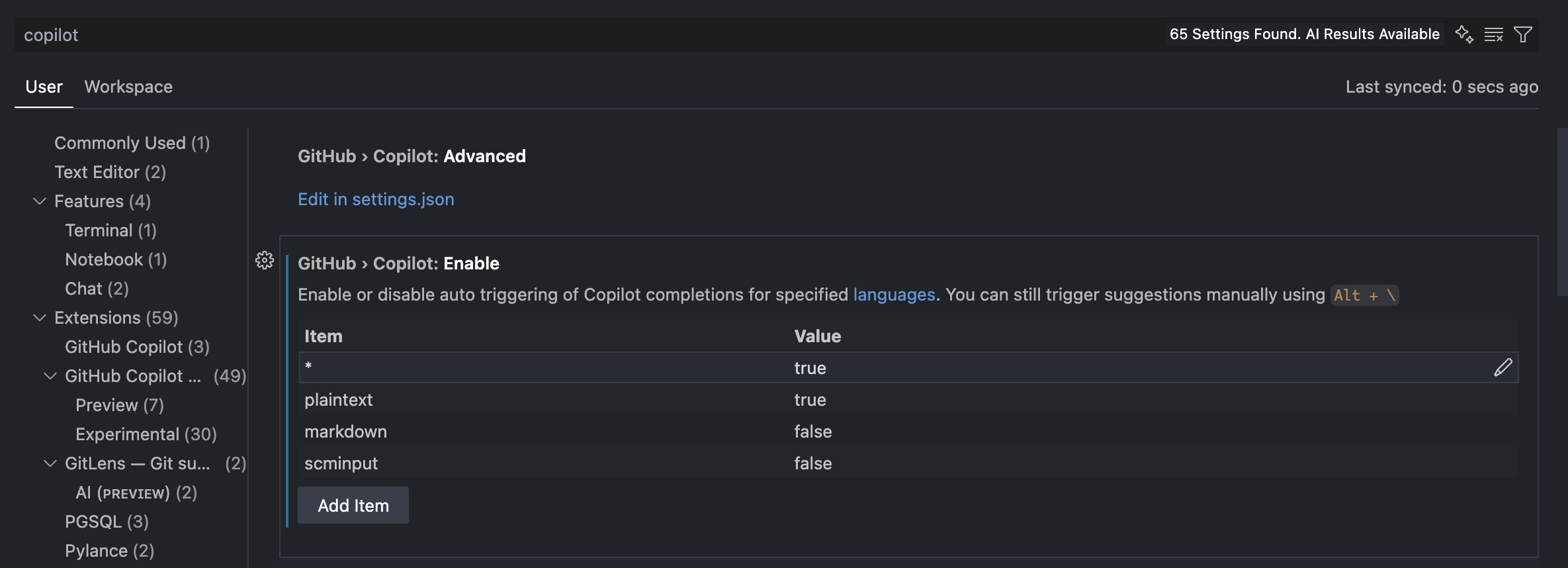The image size is (1568, 568).
Task: Click the pencil icon to edit the * item
Action: click(x=1503, y=367)
